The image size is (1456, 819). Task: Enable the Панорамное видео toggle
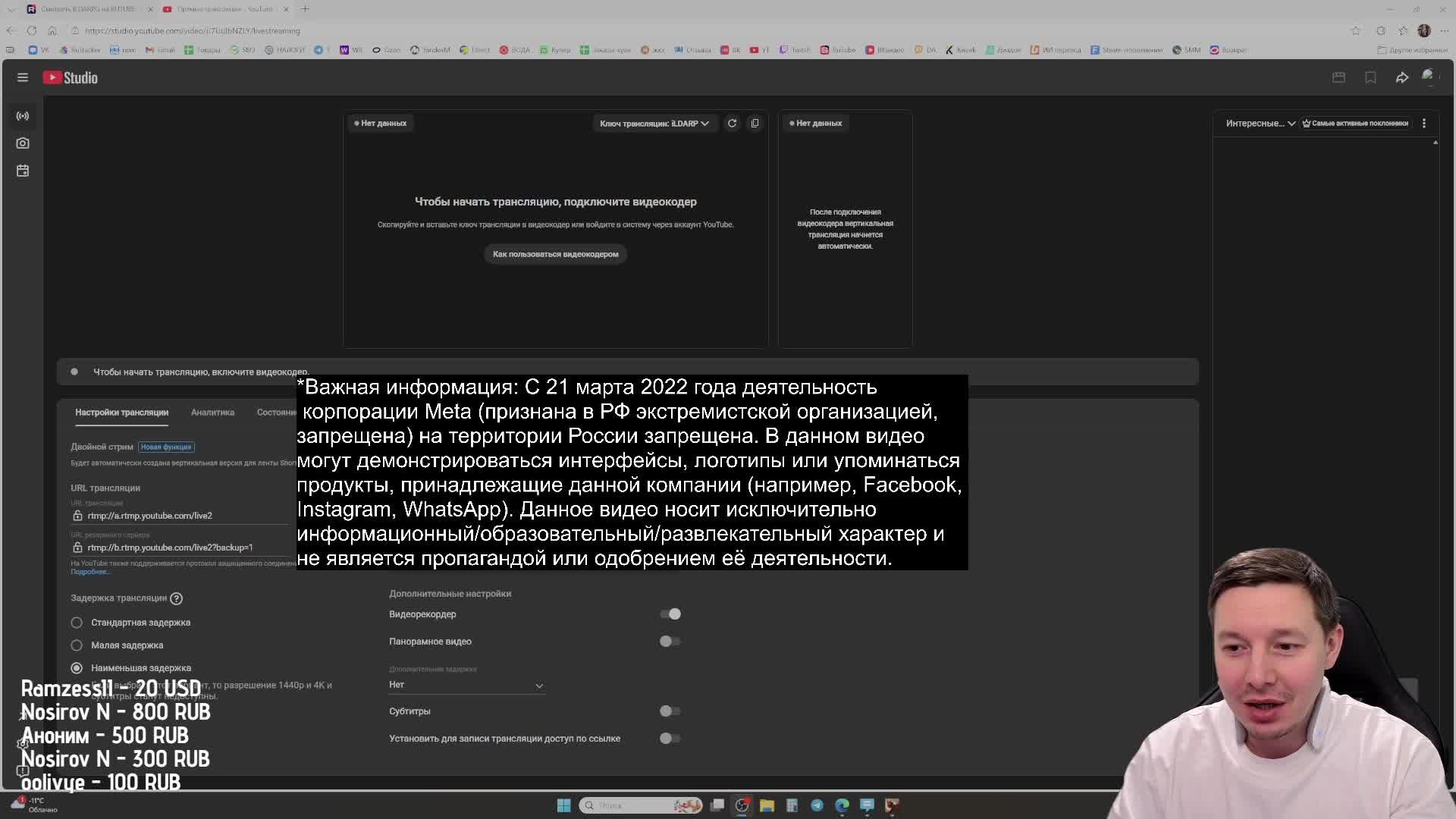(670, 642)
